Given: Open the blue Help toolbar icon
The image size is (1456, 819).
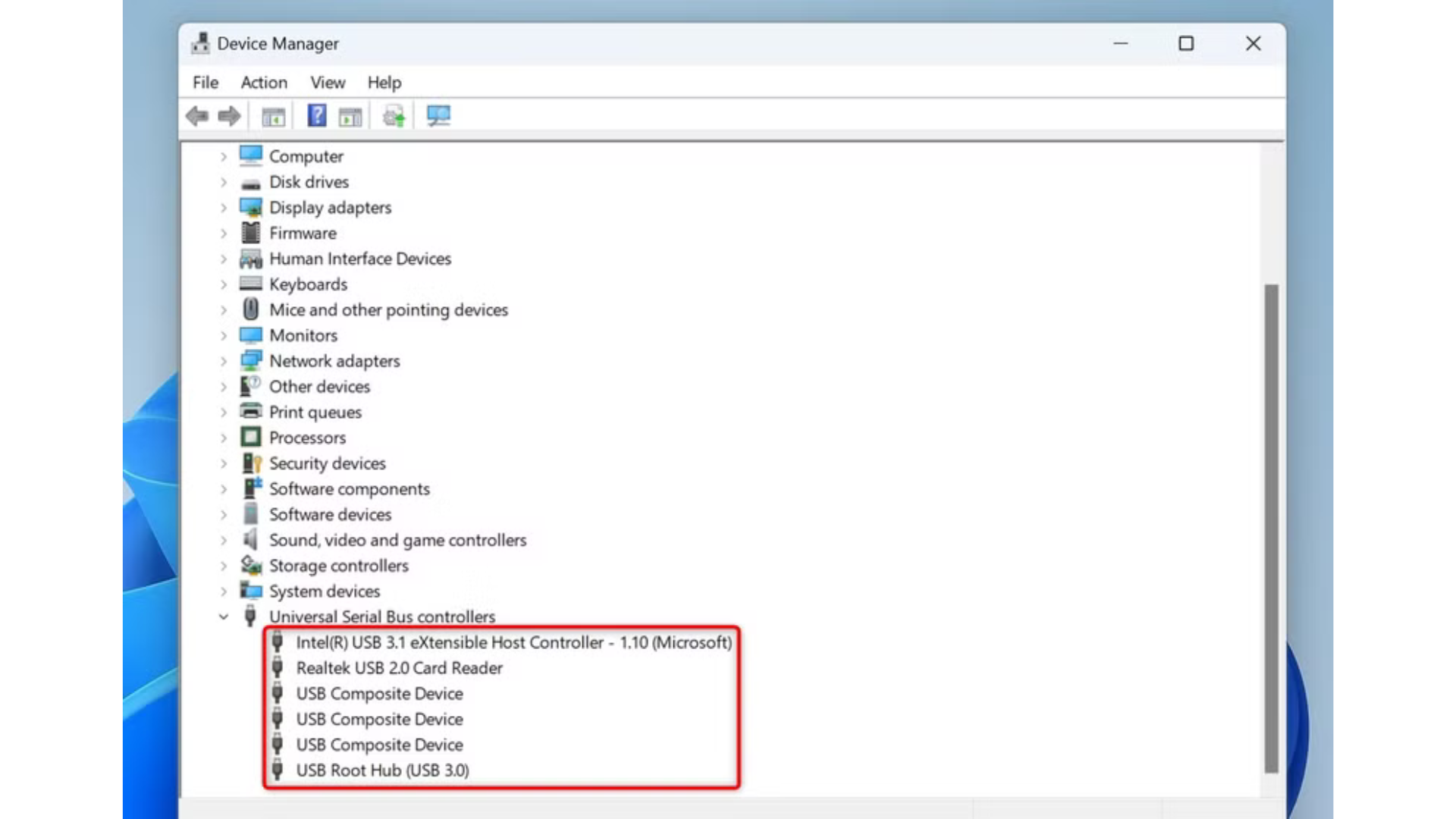Looking at the screenshot, I should tap(317, 115).
